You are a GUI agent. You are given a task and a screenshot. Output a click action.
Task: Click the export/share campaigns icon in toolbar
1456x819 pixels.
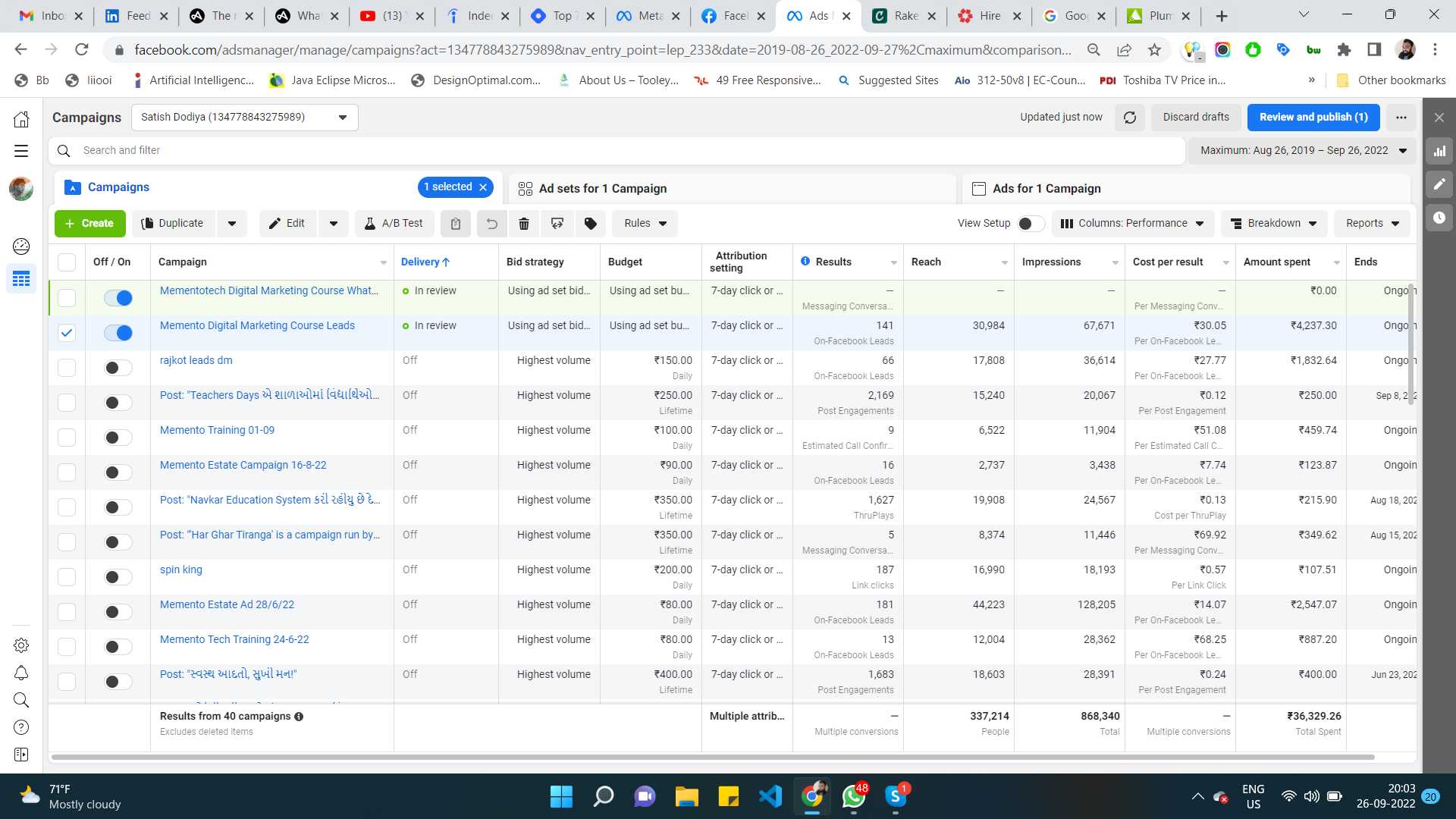tap(557, 224)
